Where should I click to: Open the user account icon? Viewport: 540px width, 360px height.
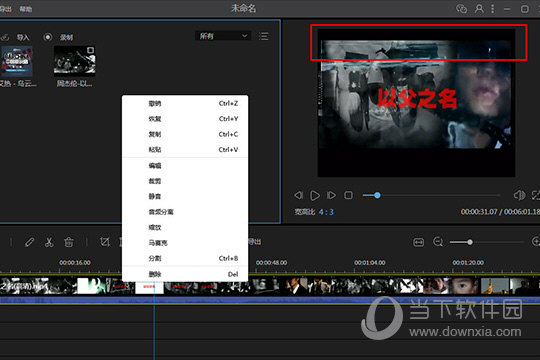pos(479,9)
